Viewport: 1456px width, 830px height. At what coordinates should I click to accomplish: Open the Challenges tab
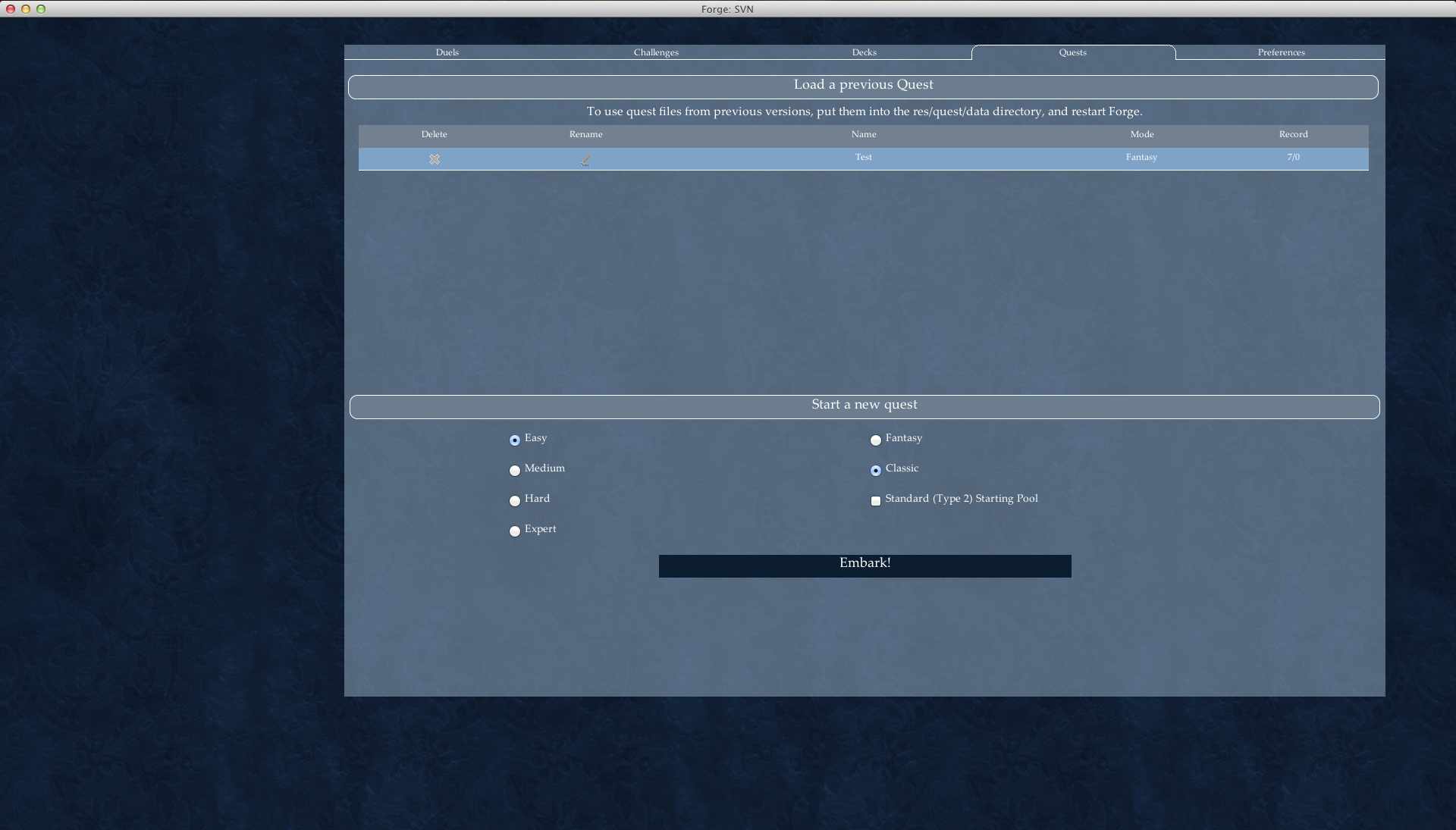click(656, 52)
